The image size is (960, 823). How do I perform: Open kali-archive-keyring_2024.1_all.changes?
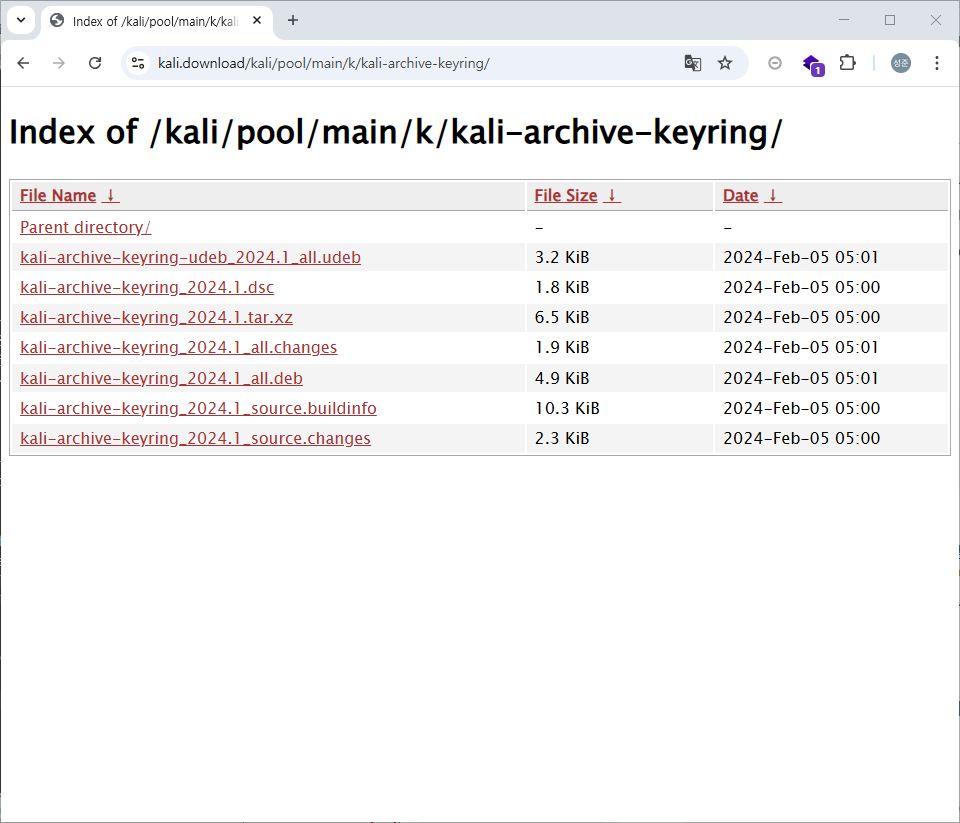coord(179,347)
